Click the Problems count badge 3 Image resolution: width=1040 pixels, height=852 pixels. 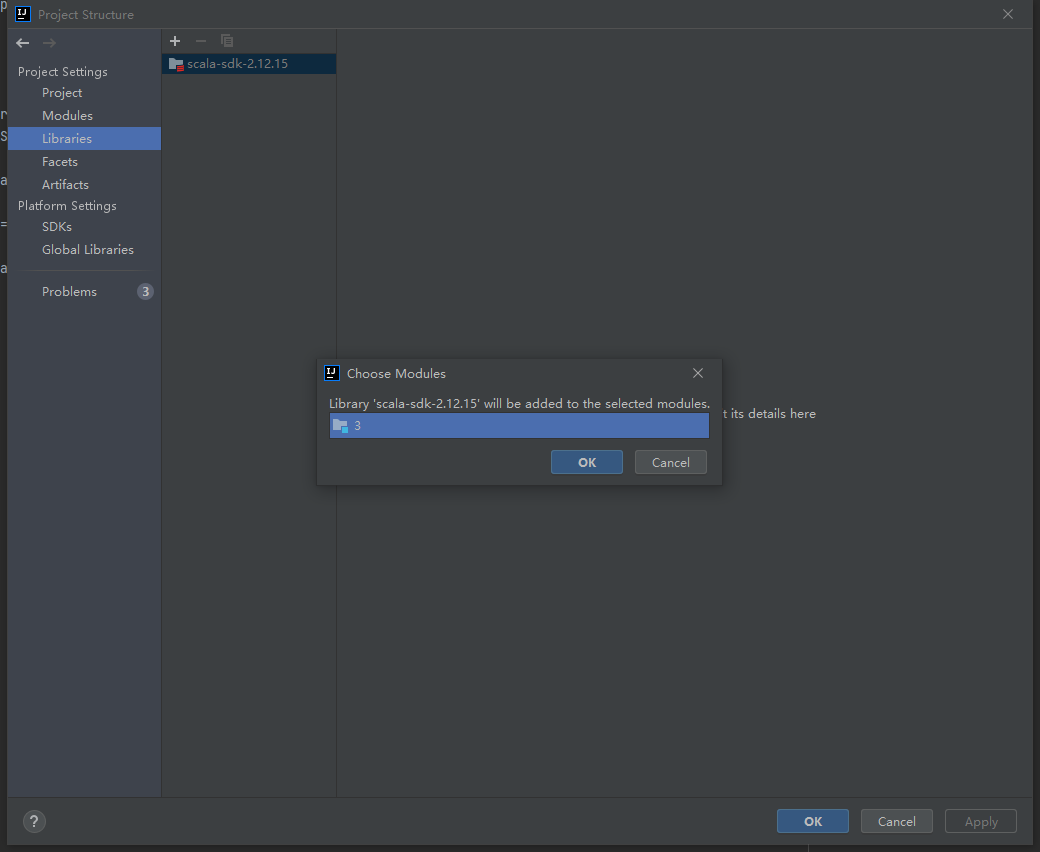(145, 292)
